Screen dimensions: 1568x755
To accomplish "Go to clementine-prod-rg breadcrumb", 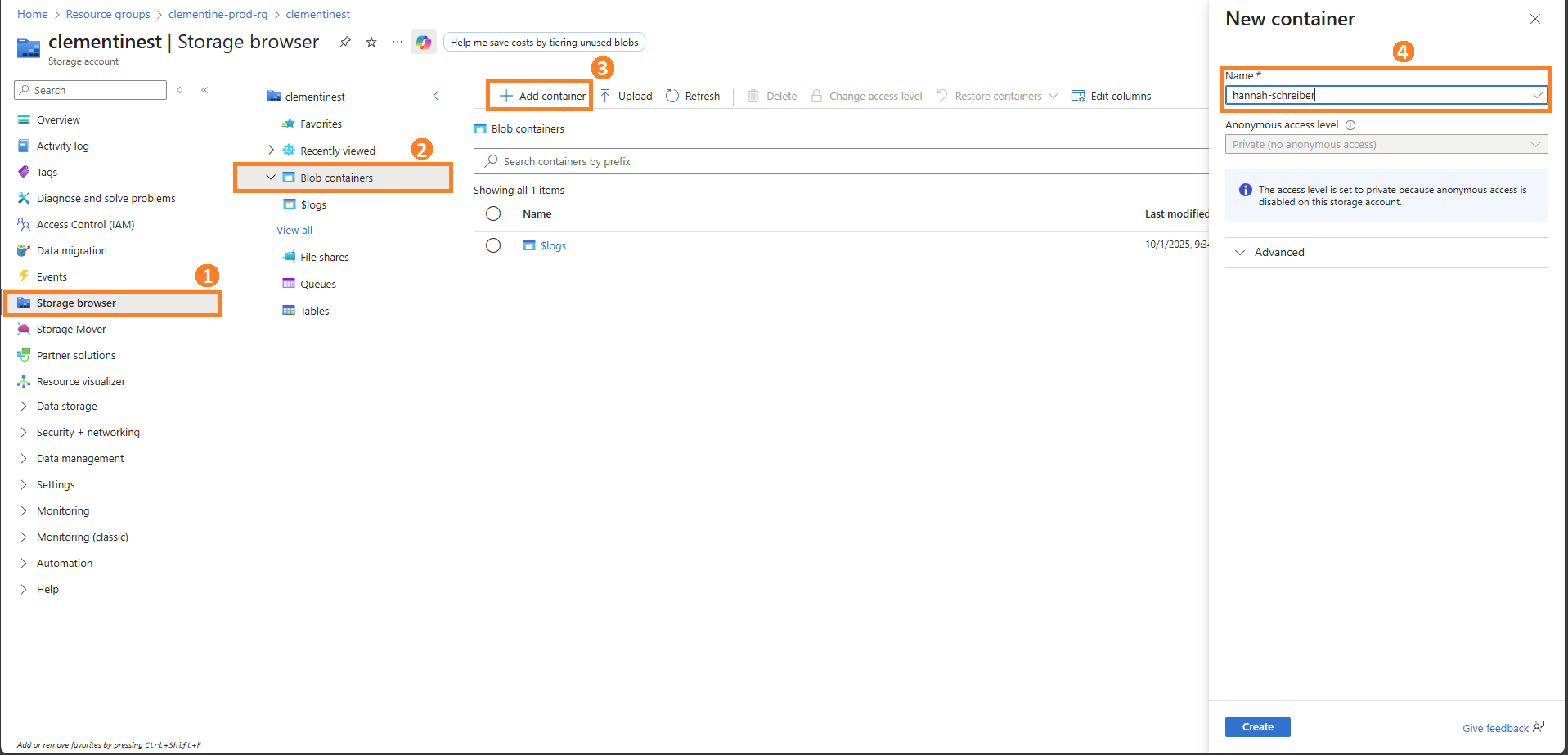I will (x=218, y=14).
